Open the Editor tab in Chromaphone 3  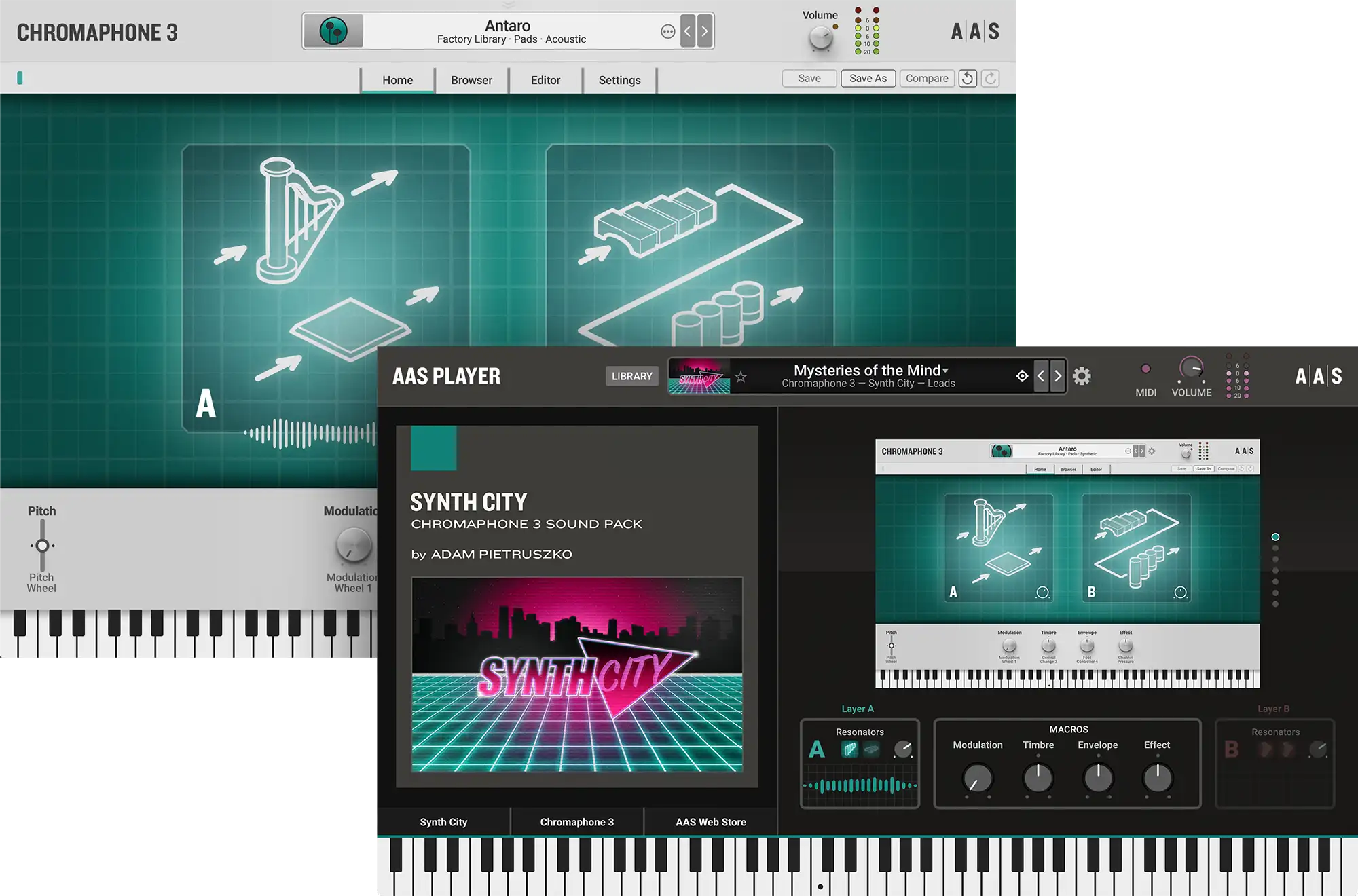tap(545, 80)
